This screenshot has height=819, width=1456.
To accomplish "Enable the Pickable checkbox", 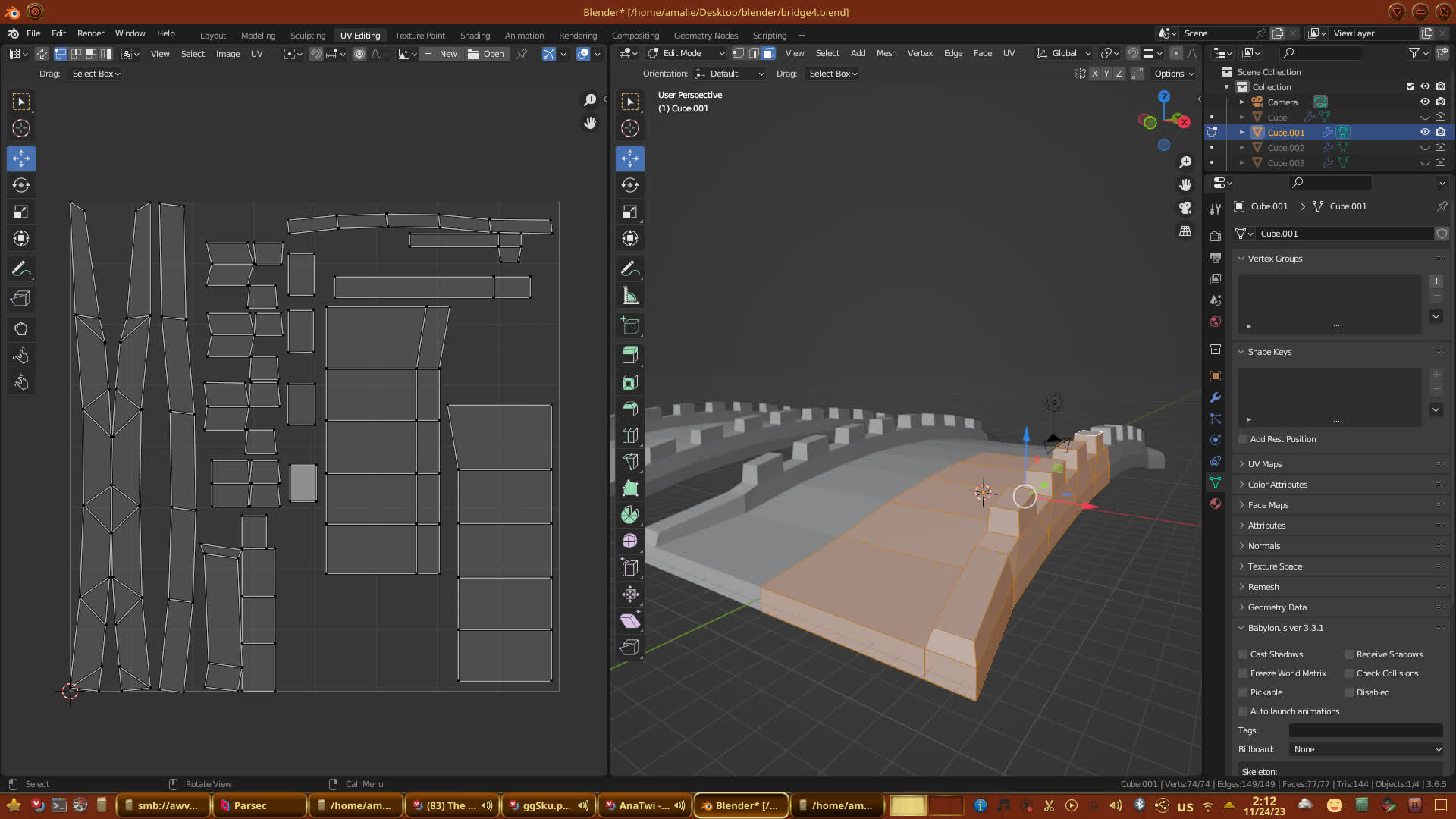I will point(1243,692).
